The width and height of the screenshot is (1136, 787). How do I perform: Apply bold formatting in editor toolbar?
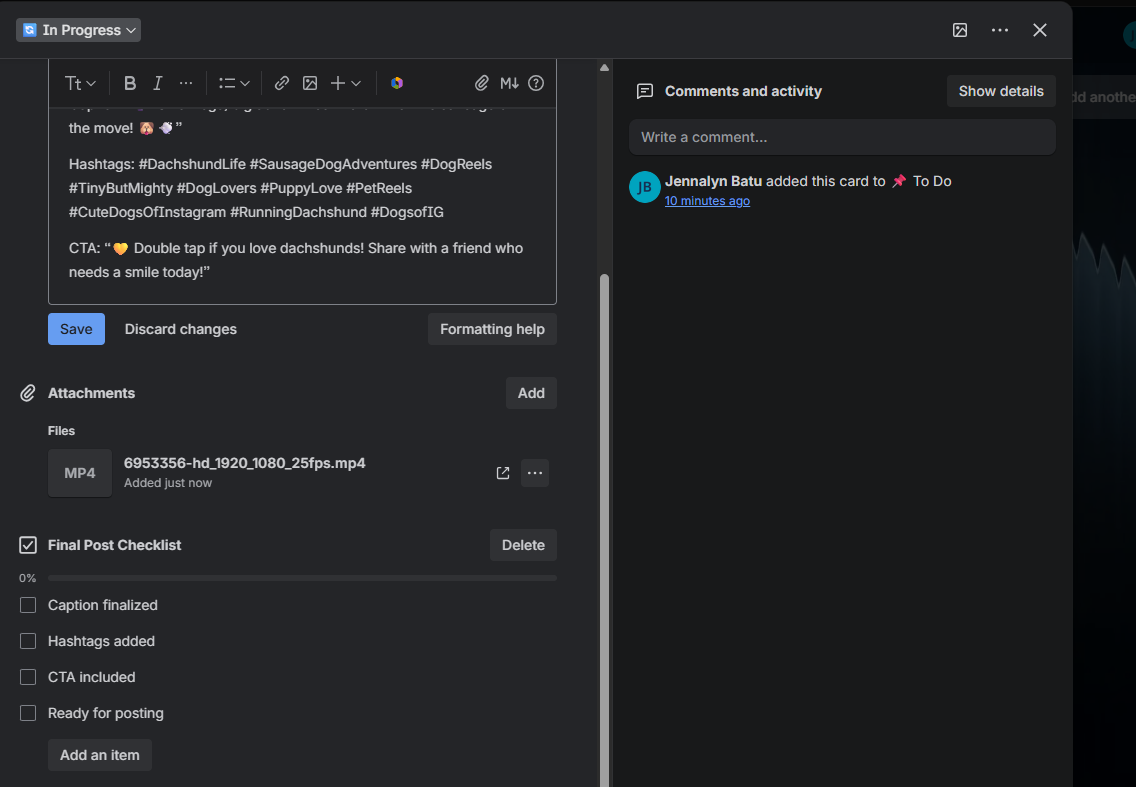coord(130,83)
